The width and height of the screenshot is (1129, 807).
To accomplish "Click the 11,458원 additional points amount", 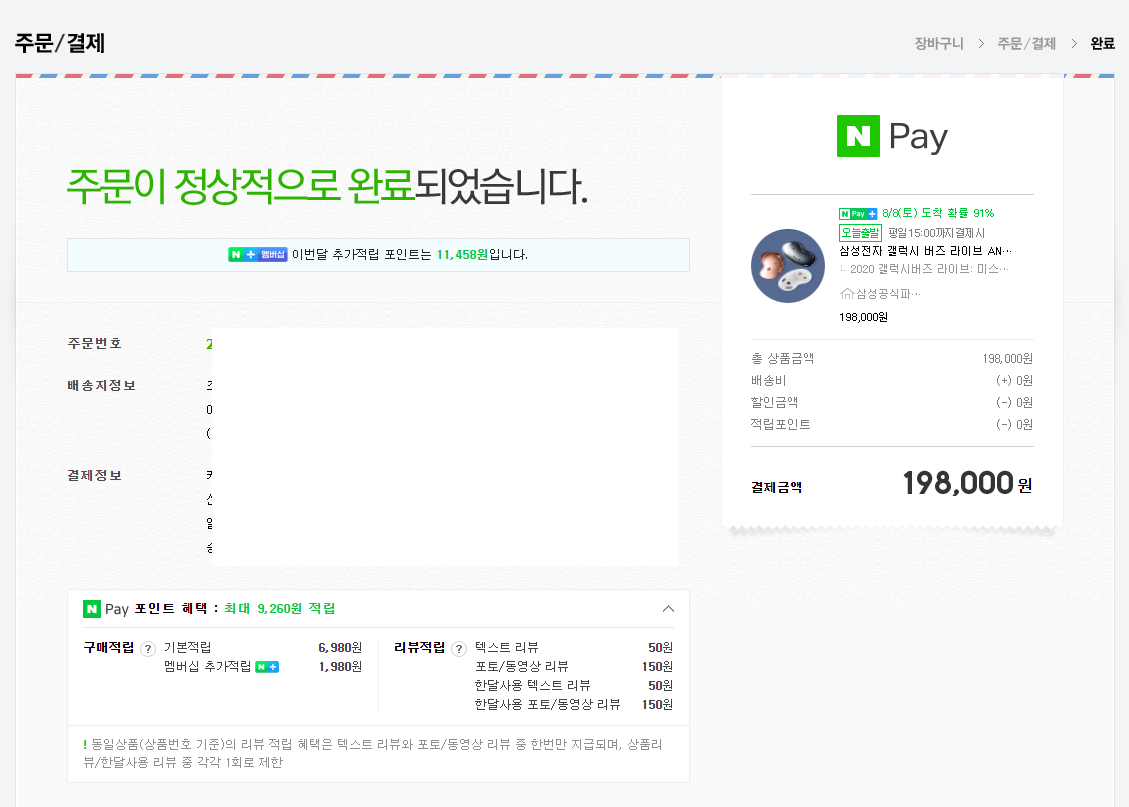I will click(x=462, y=255).
